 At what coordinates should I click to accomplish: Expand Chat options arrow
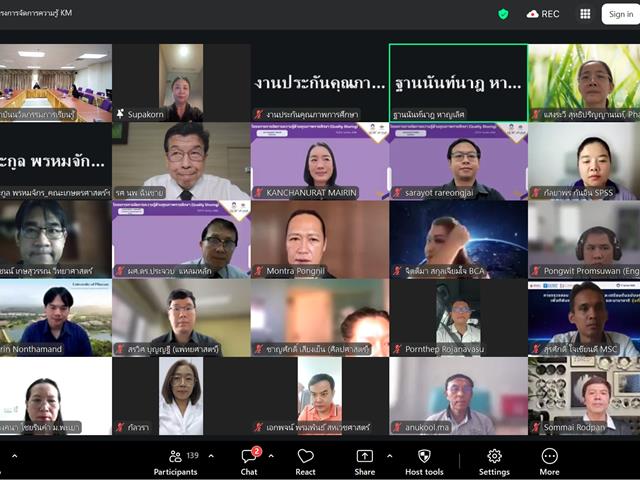point(271,456)
